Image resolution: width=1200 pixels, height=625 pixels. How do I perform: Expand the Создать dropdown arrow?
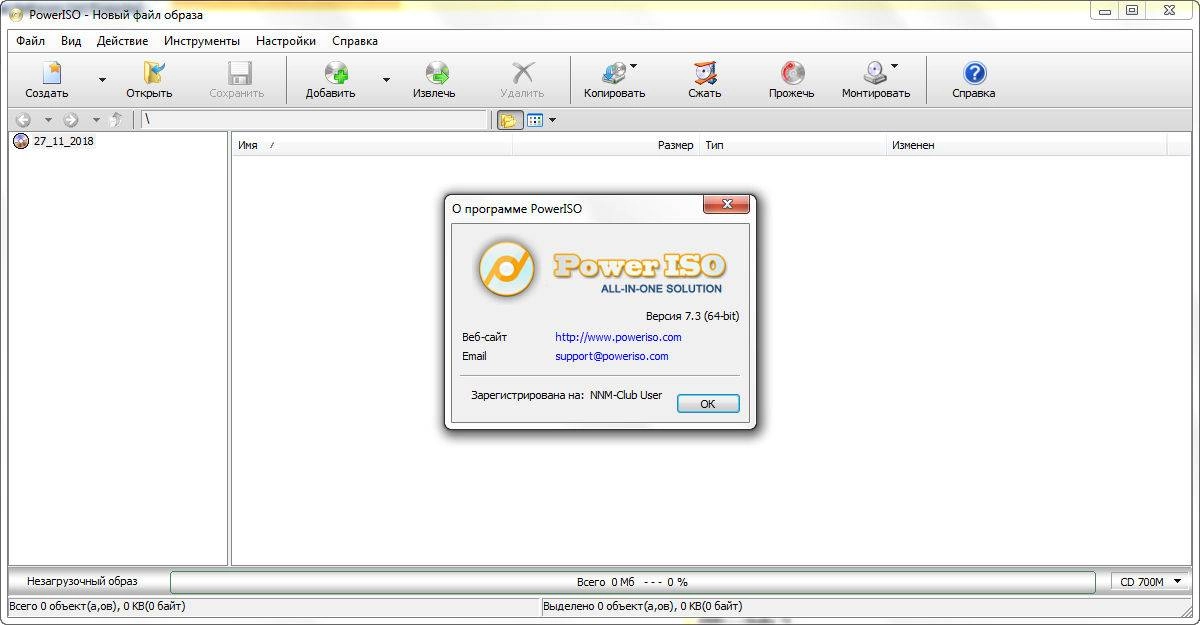tap(102, 80)
